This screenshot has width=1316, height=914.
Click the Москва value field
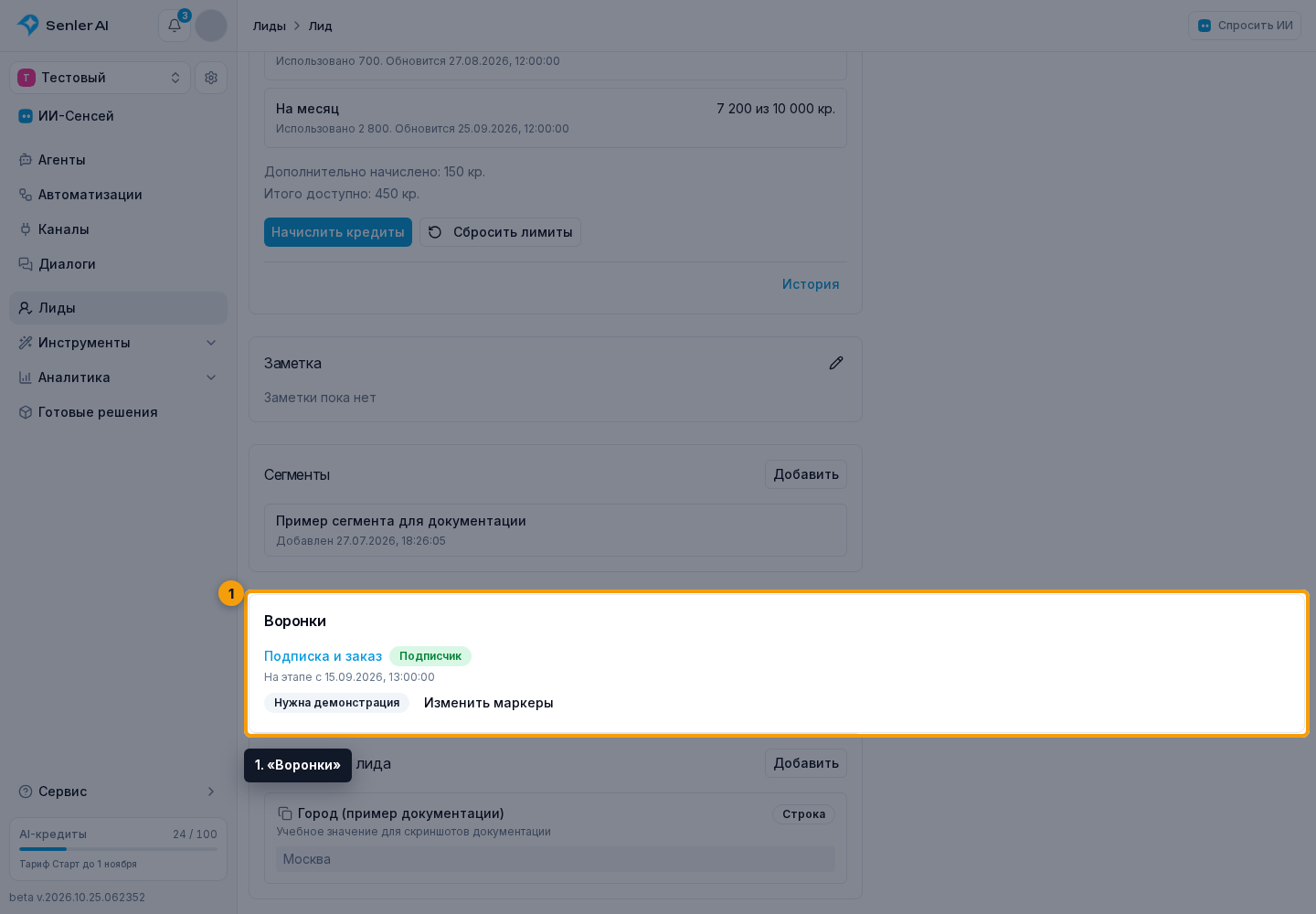(556, 859)
